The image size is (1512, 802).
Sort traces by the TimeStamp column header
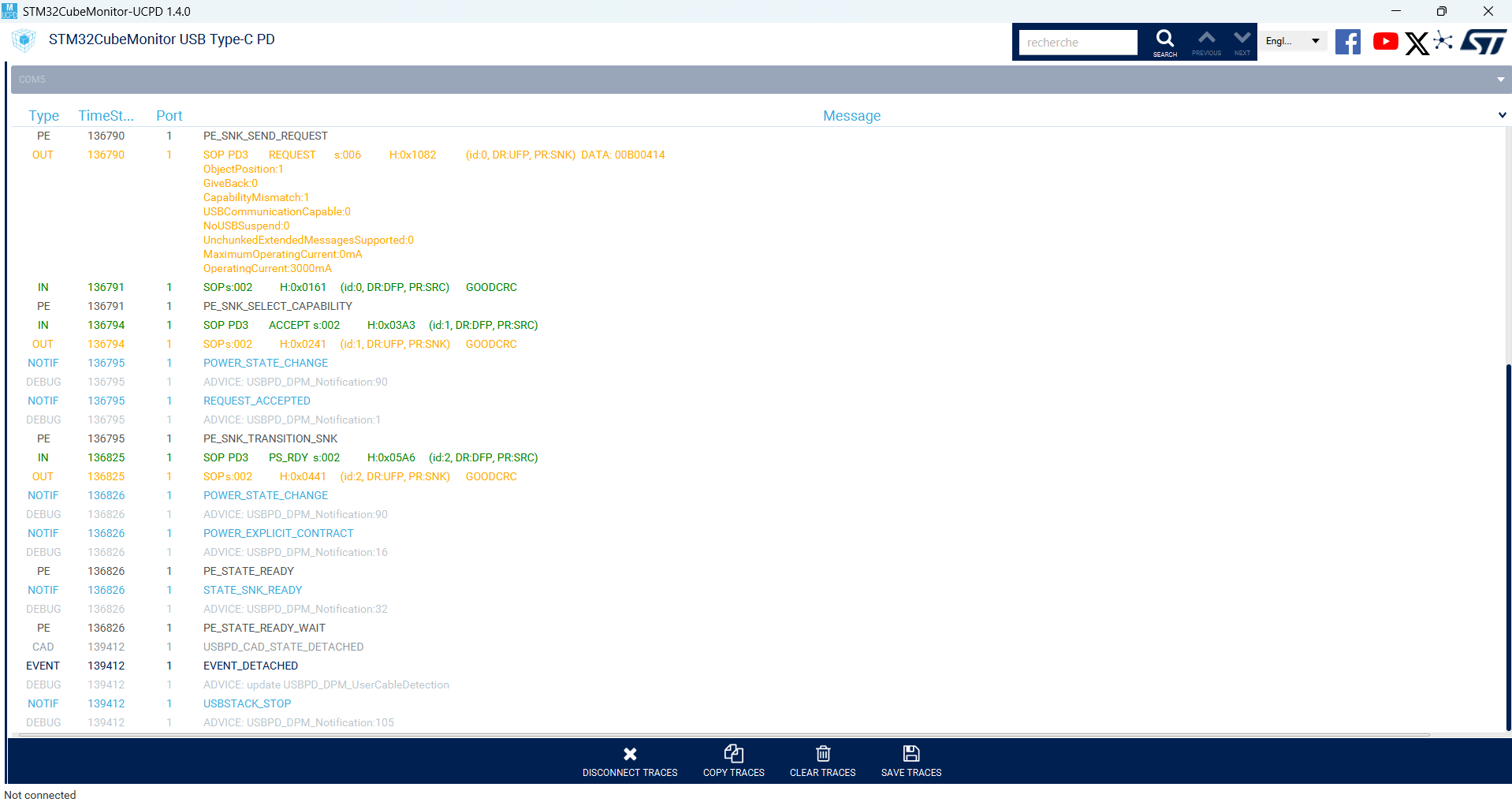click(x=106, y=115)
